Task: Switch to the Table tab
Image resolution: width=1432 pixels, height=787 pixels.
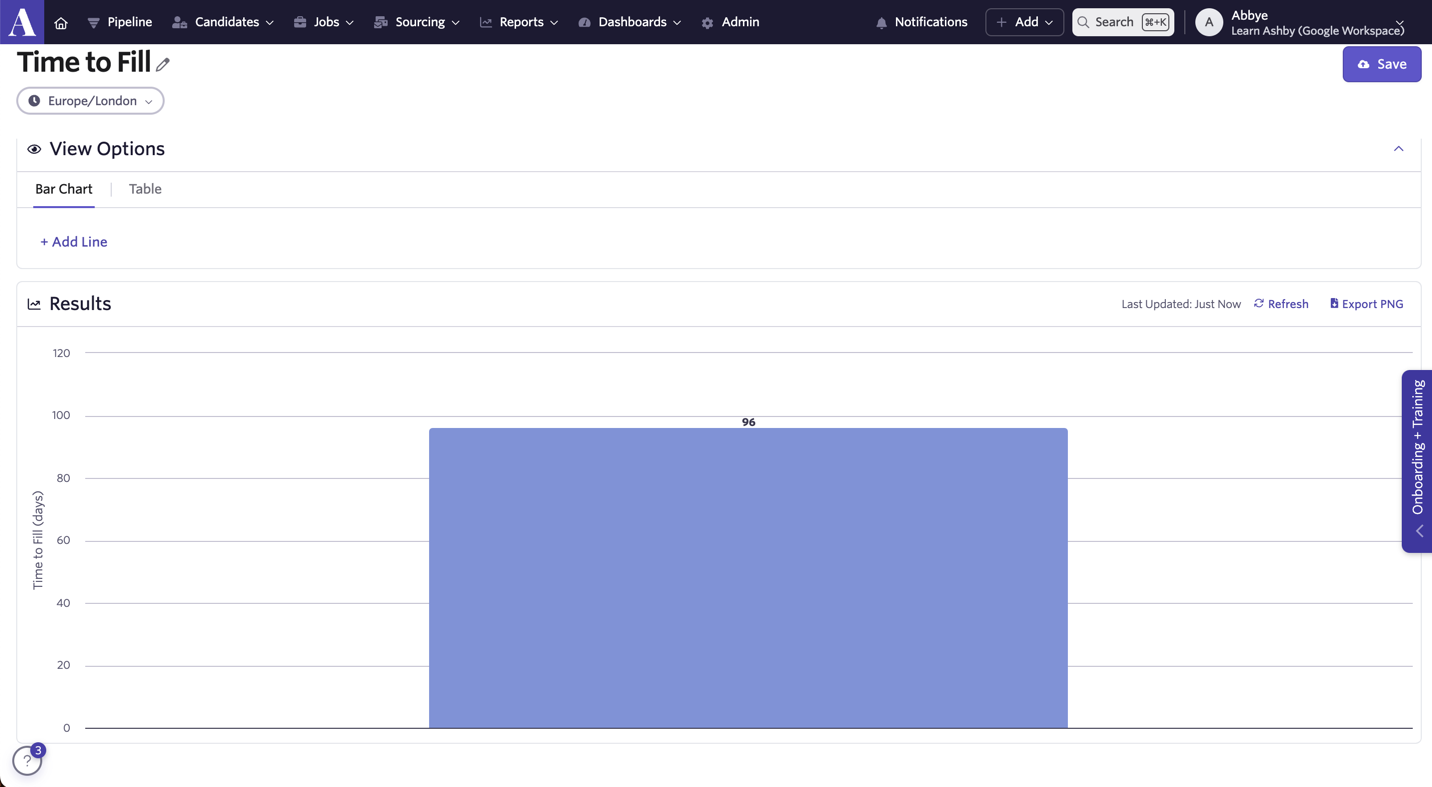Action: click(x=145, y=189)
